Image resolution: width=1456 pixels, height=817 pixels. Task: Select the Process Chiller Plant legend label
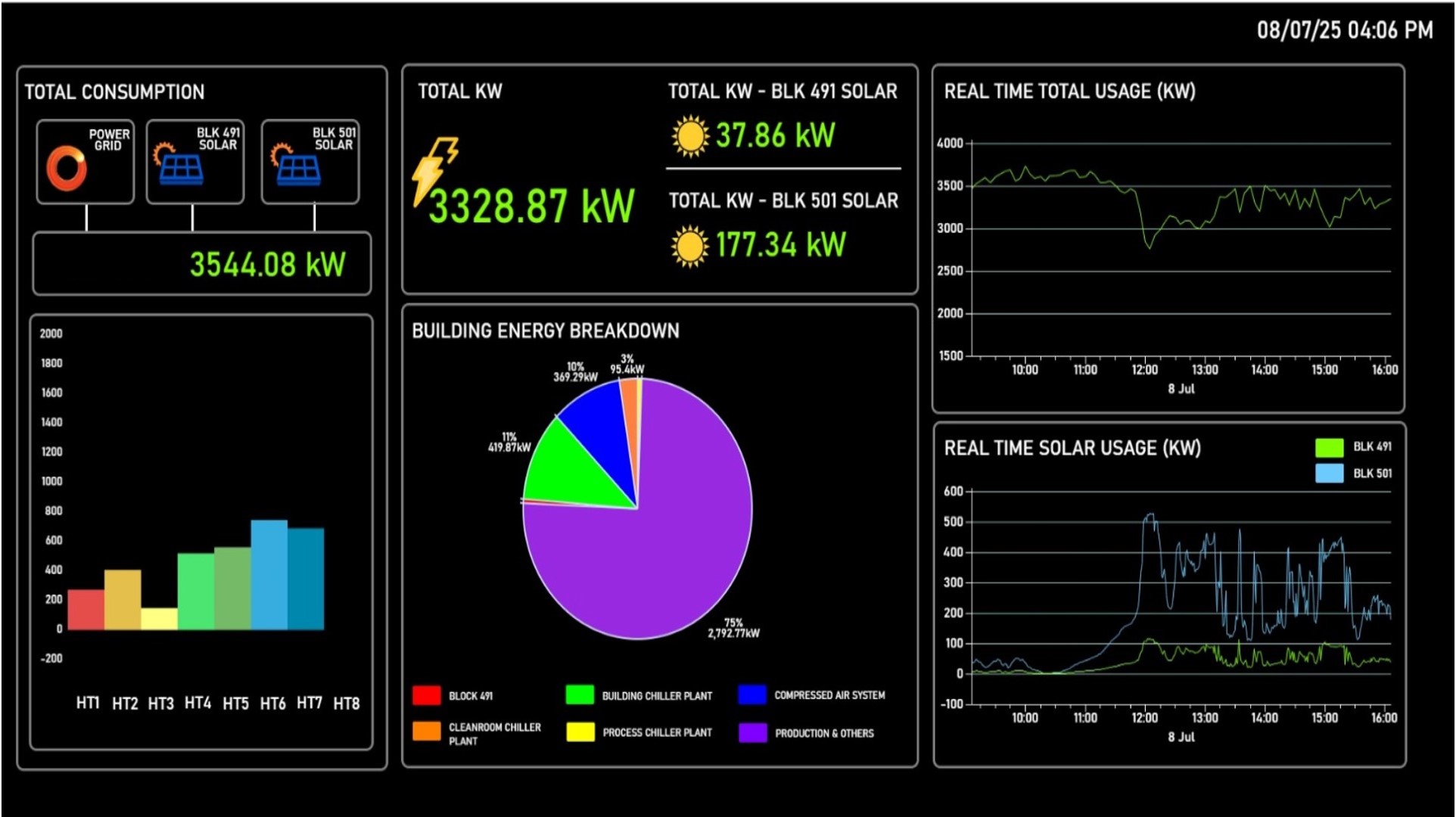(657, 732)
